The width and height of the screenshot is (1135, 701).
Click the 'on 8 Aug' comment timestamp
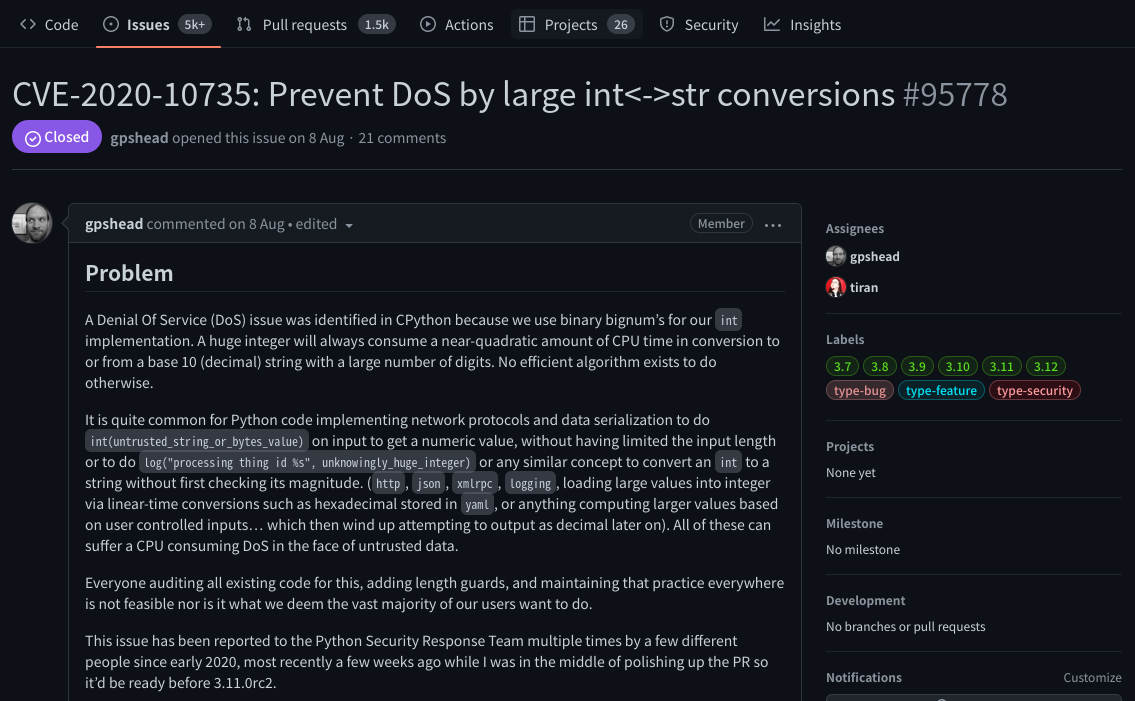[x=256, y=224]
